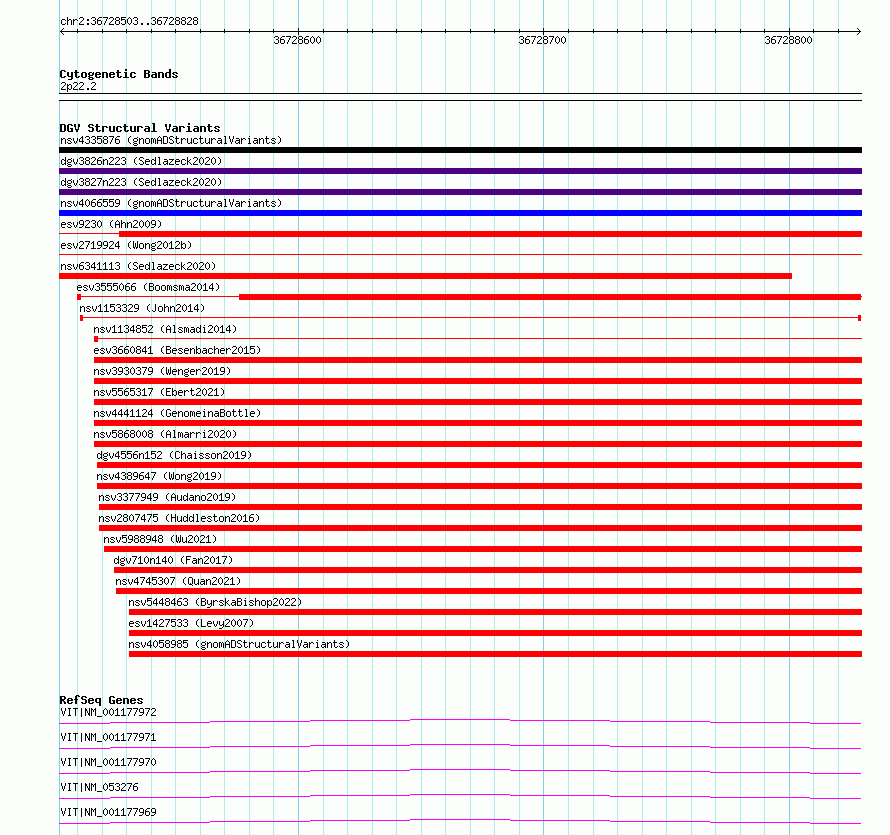
Task: Select variant dgv710n140 (Fan2017) label
Action: pos(173,560)
